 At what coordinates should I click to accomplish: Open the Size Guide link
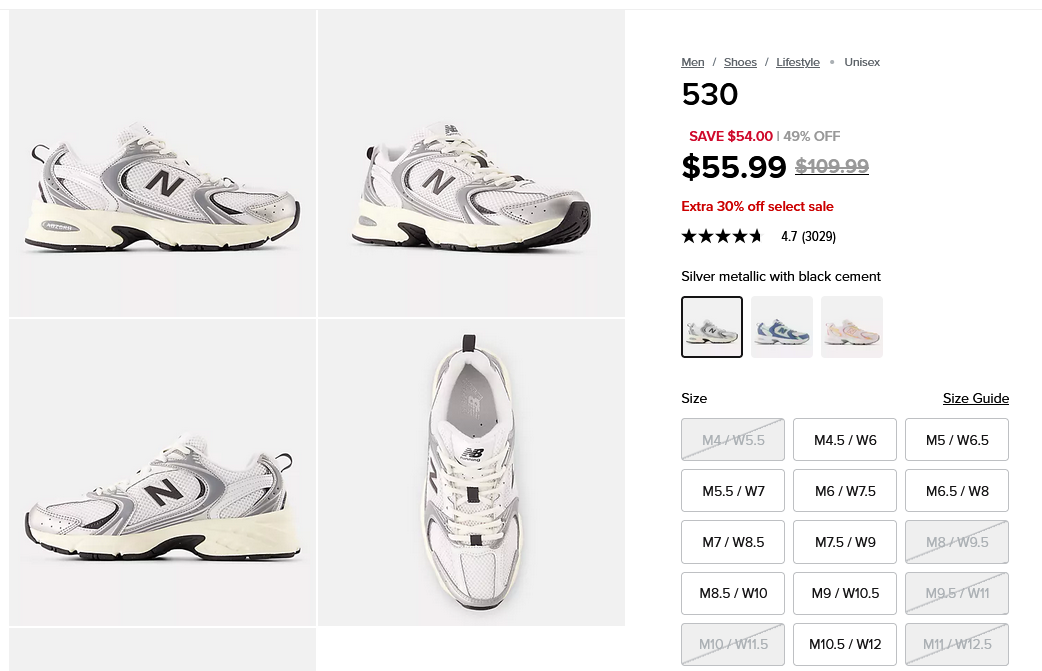click(x=975, y=398)
